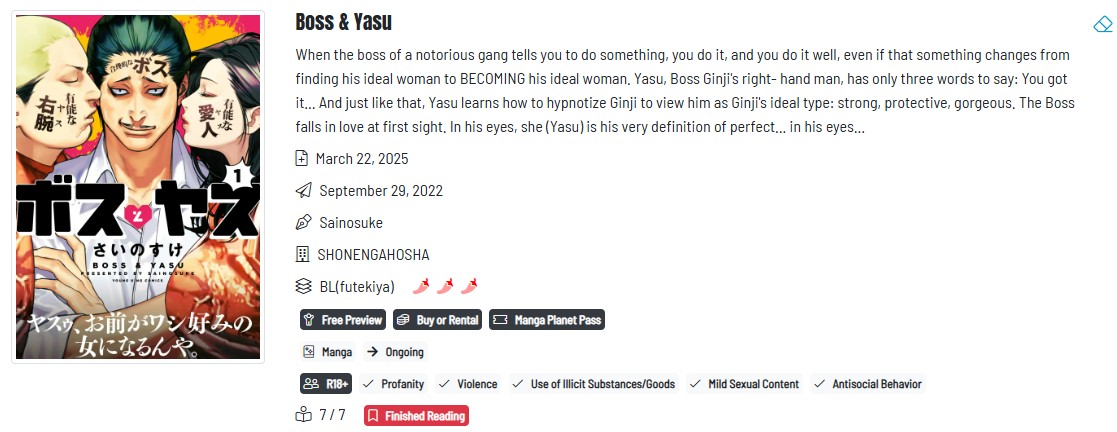Image resolution: width=1117 pixels, height=432 pixels.
Task: Toggle the Violence content tag
Action: [469, 384]
